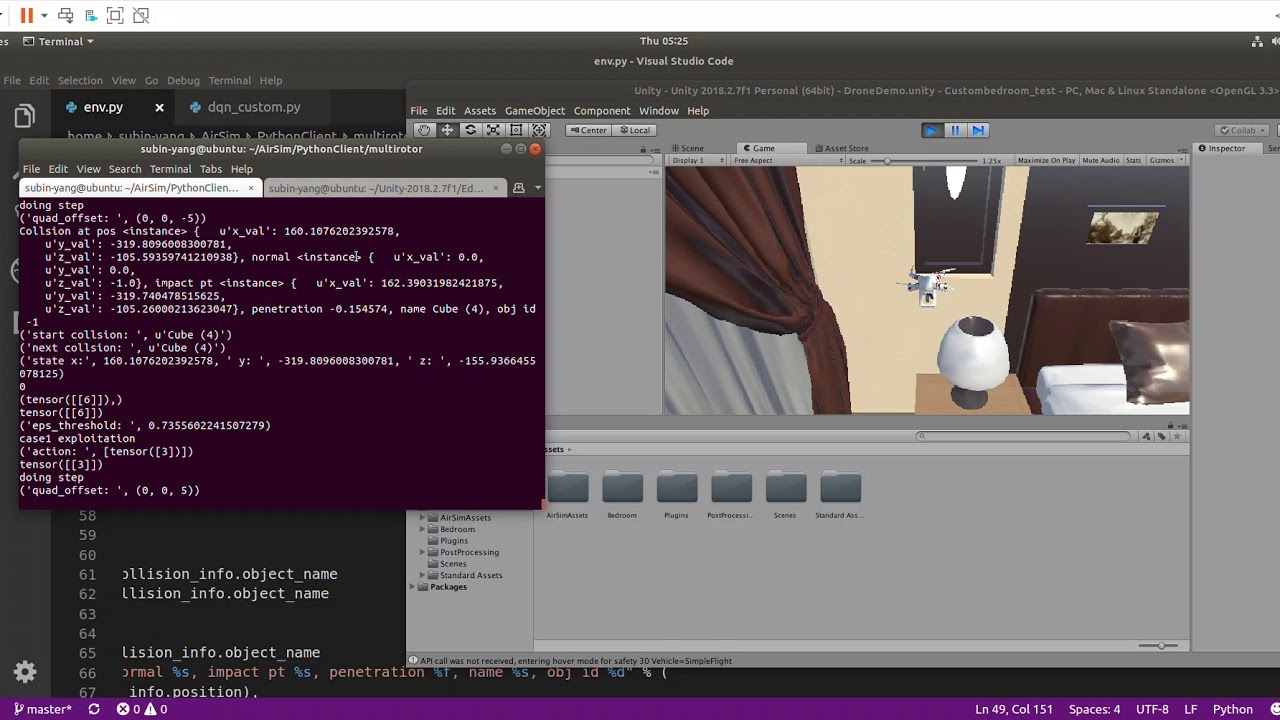Open the Free Aspect dropdown
Screen dimensions: 1280x720
click(790, 160)
